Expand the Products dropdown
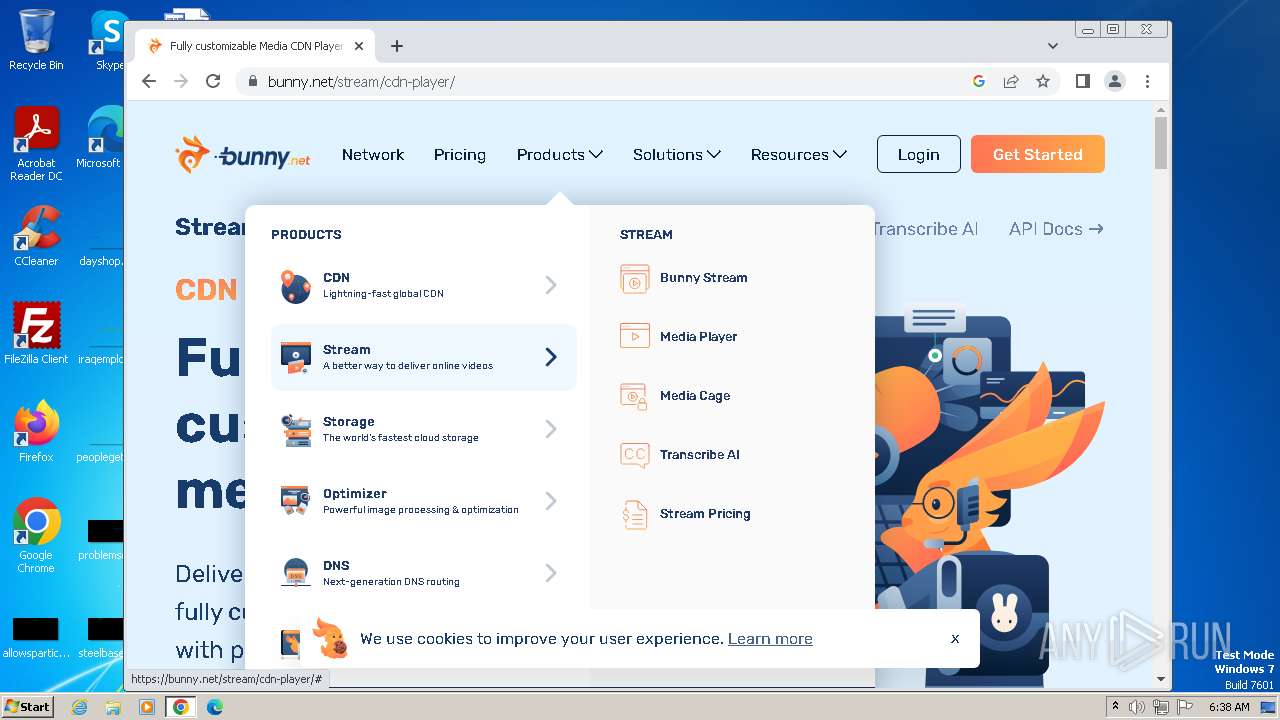 [560, 155]
